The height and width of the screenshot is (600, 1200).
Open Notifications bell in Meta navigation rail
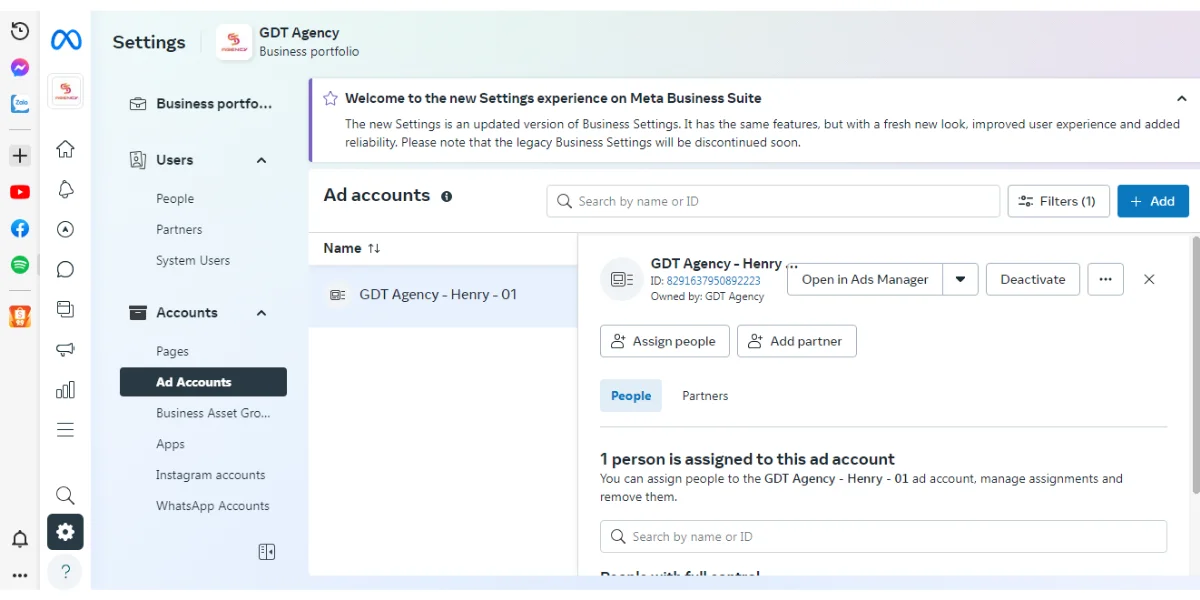coord(65,189)
